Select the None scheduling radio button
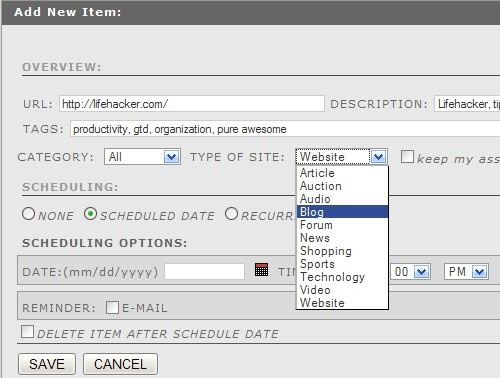 [x=28, y=214]
